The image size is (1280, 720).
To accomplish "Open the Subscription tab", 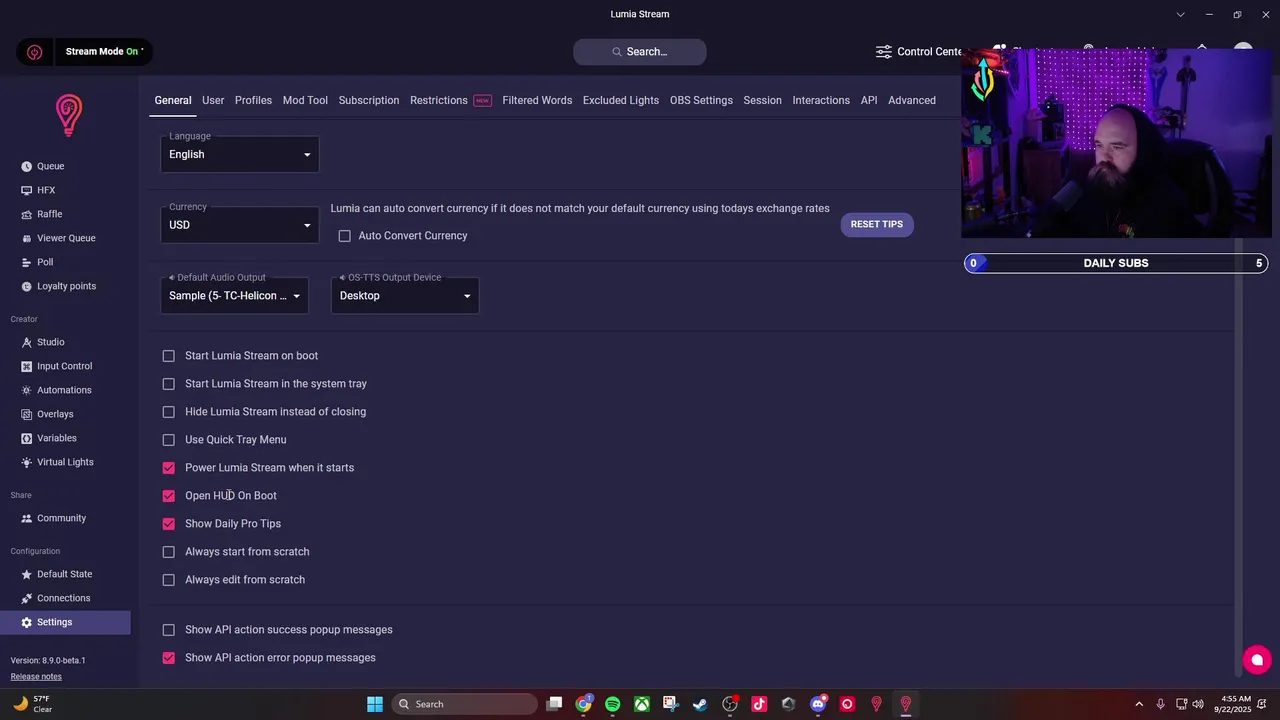I will coord(369,100).
